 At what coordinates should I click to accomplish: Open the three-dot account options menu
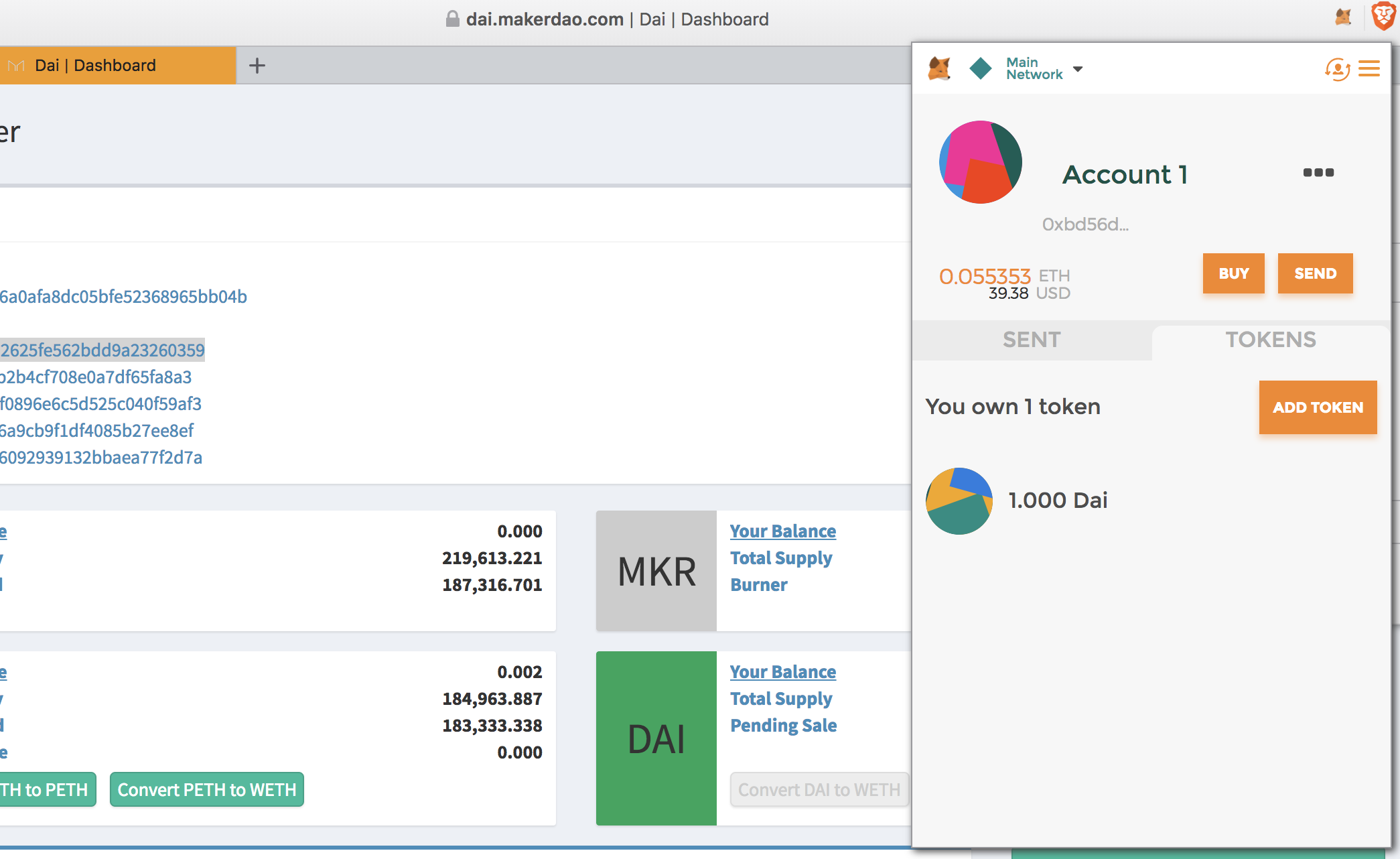click(1318, 172)
